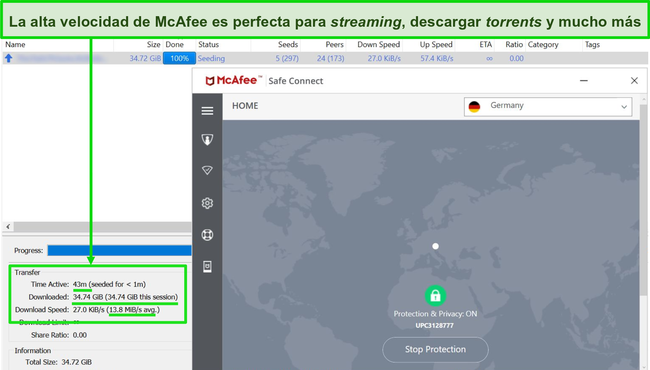
Task: Sort torrents by Name column
Action: (x=15, y=44)
